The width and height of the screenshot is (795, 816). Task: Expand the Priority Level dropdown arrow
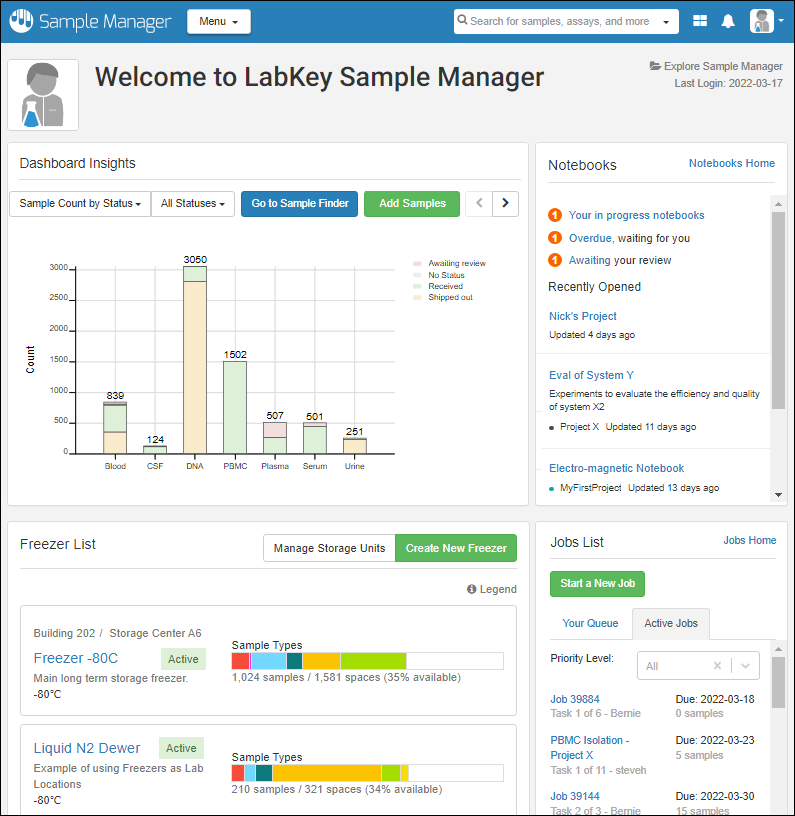click(745, 666)
